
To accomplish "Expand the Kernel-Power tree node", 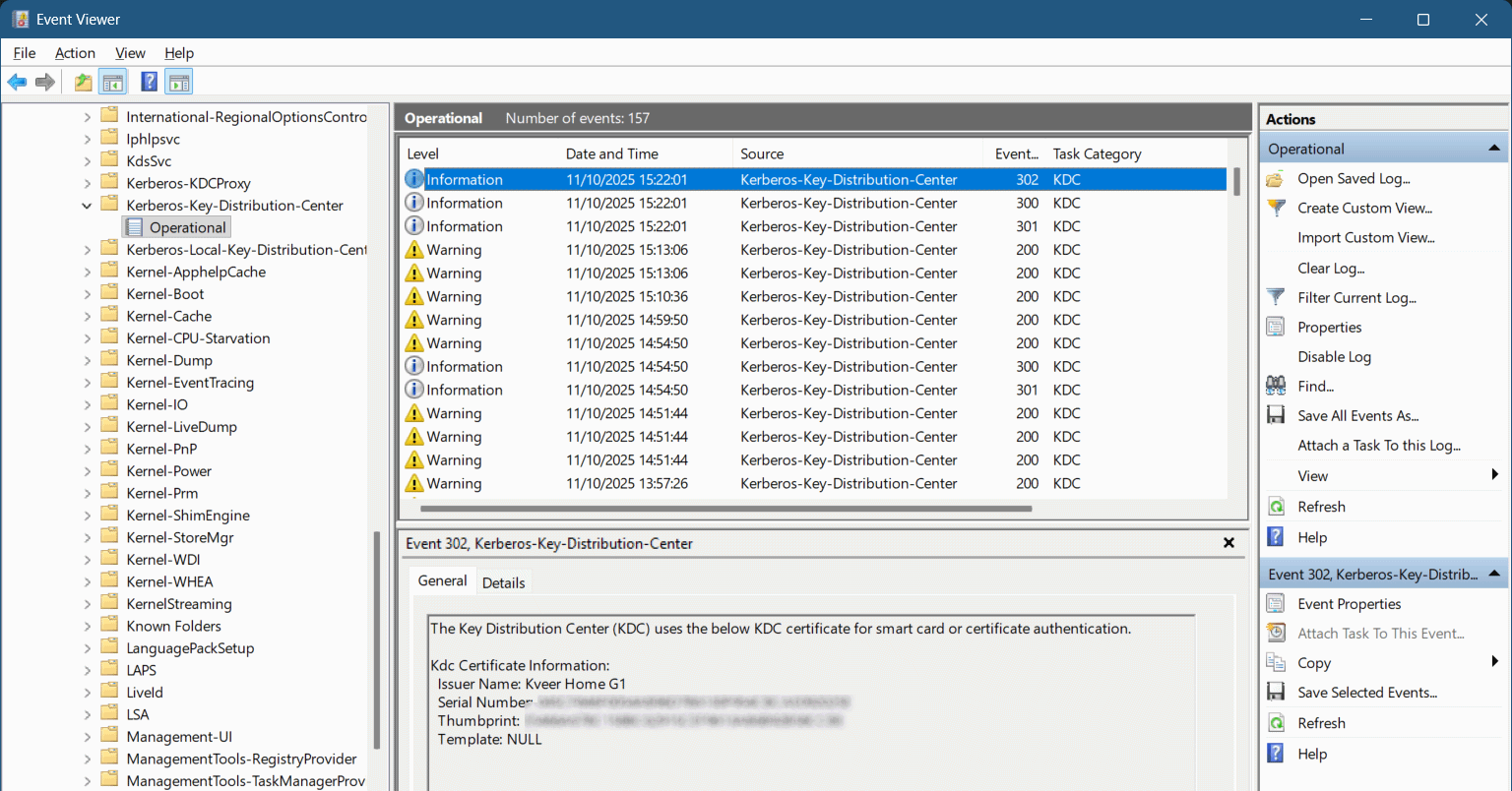I will click(x=87, y=470).
